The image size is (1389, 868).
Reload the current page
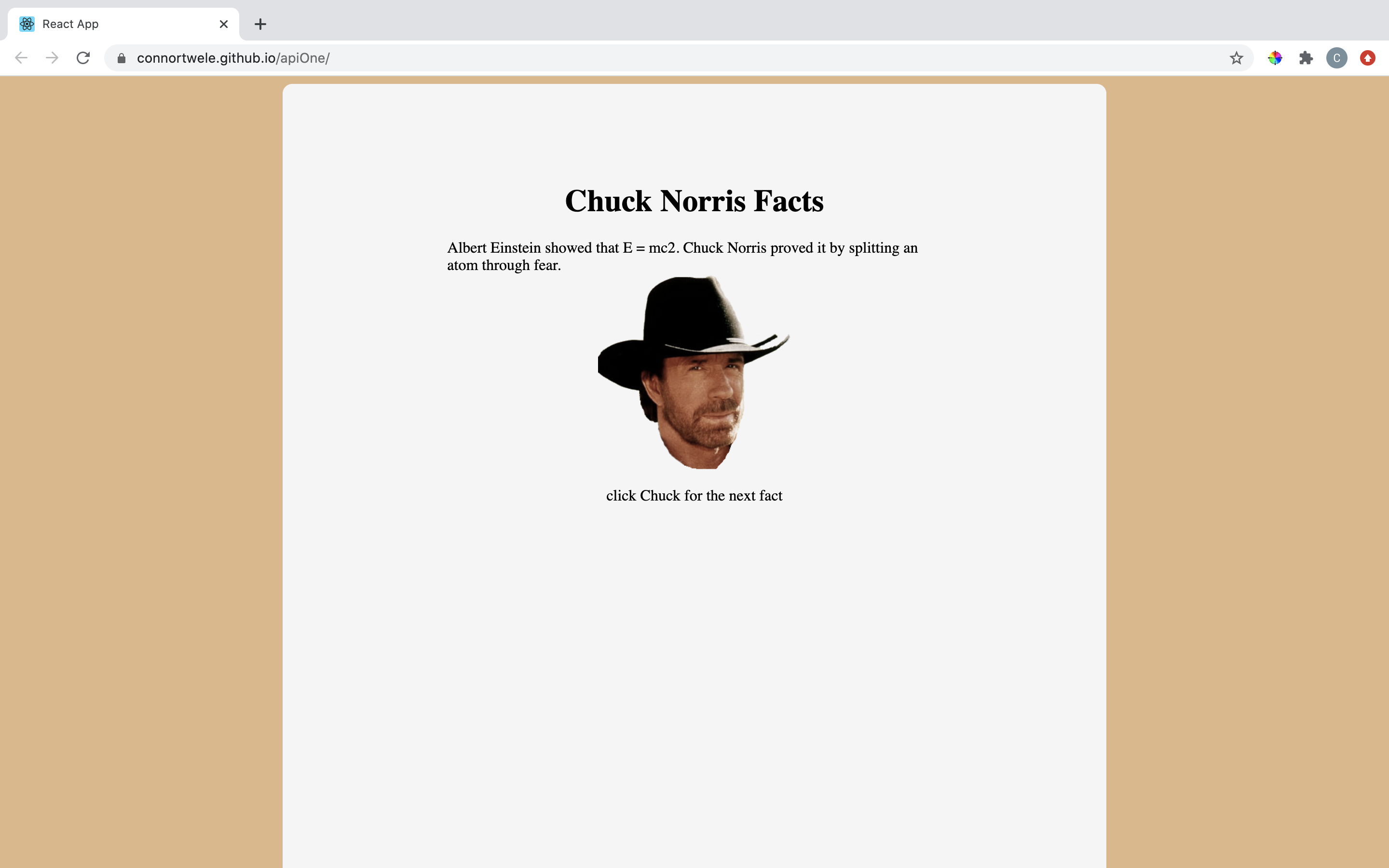83,58
